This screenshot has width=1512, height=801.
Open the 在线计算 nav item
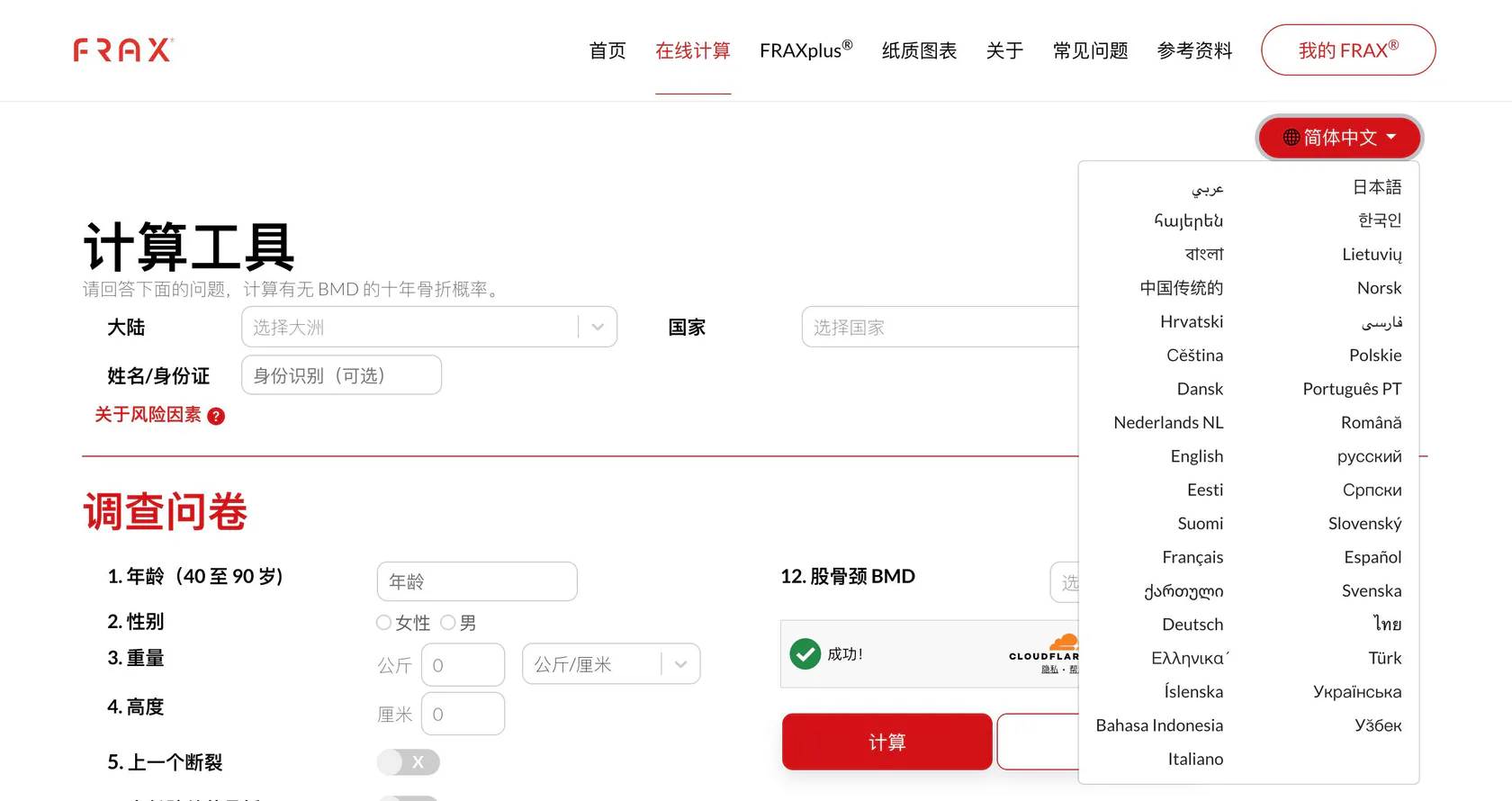(x=693, y=50)
